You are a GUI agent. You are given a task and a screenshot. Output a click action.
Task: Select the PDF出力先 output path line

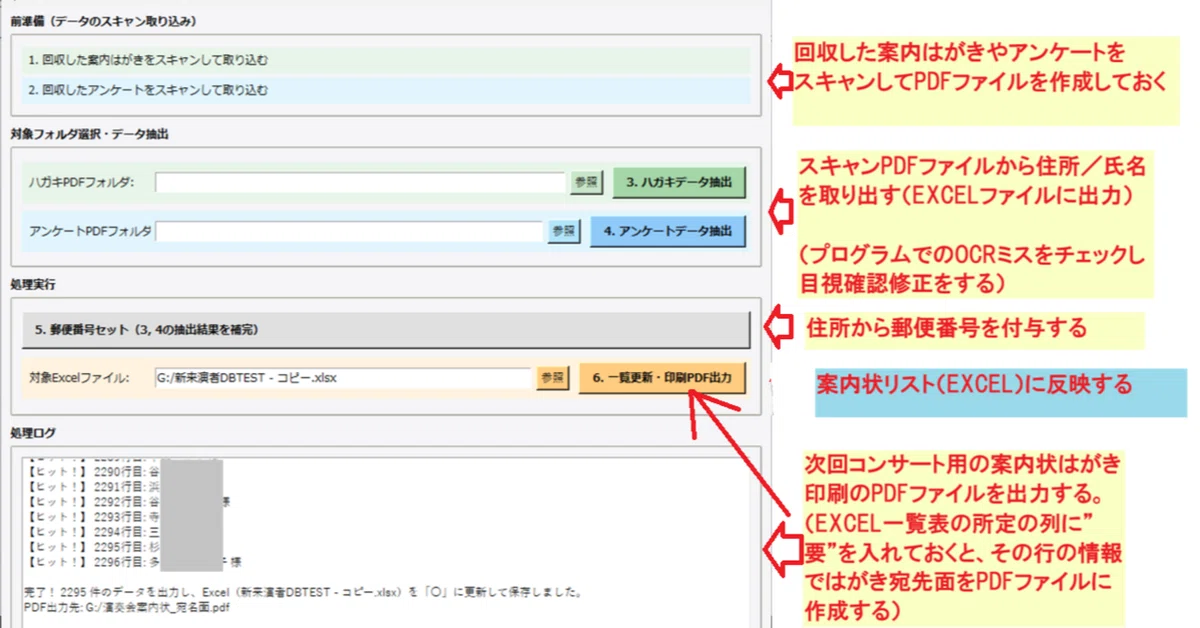(126, 608)
